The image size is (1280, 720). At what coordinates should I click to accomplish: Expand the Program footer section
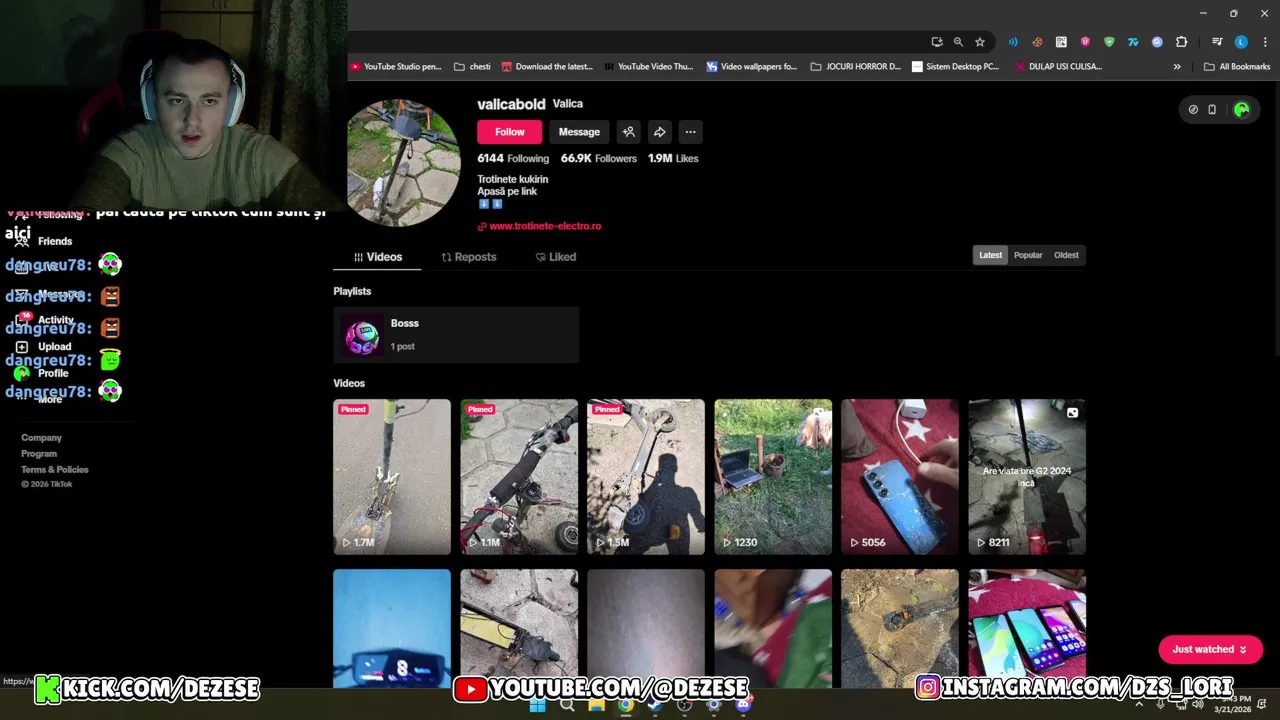[x=39, y=454]
